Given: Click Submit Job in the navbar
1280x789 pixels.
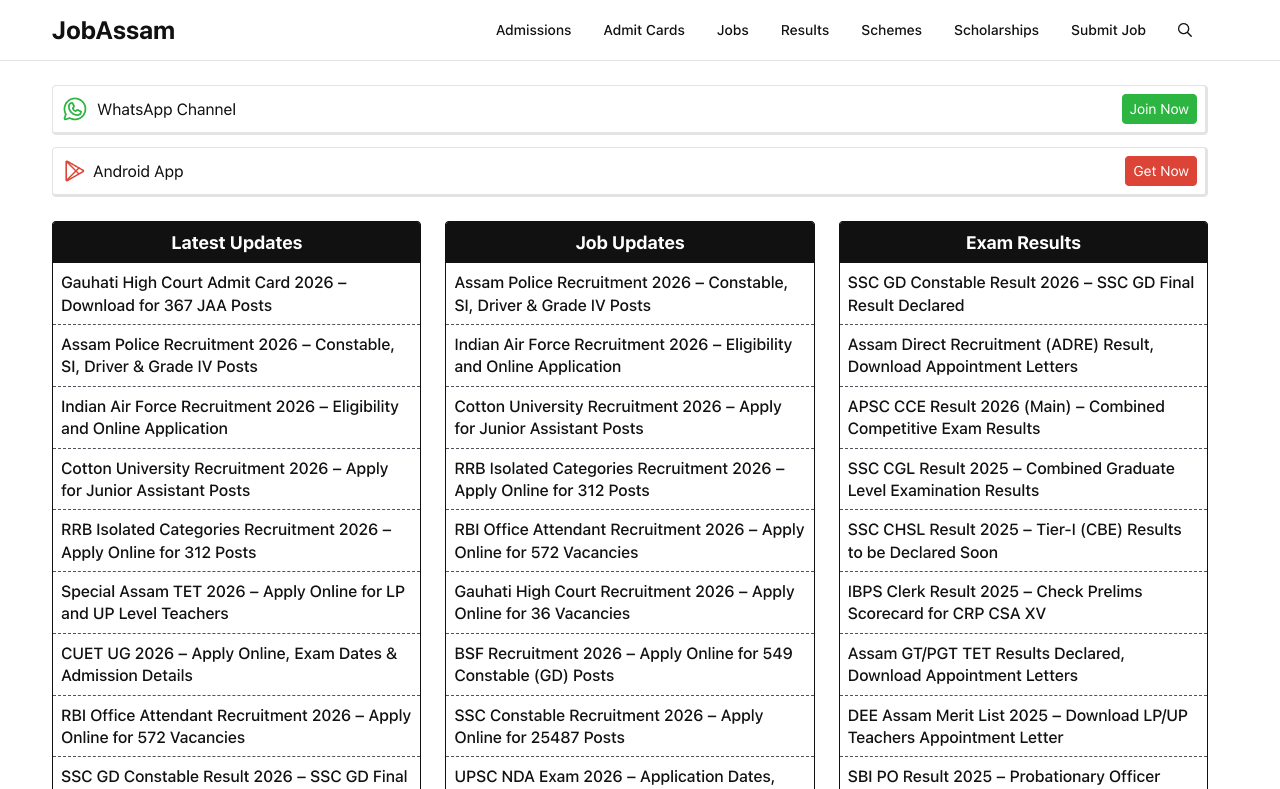Looking at the screenshot, I should pyautogui.click(x=1108, y=30).
